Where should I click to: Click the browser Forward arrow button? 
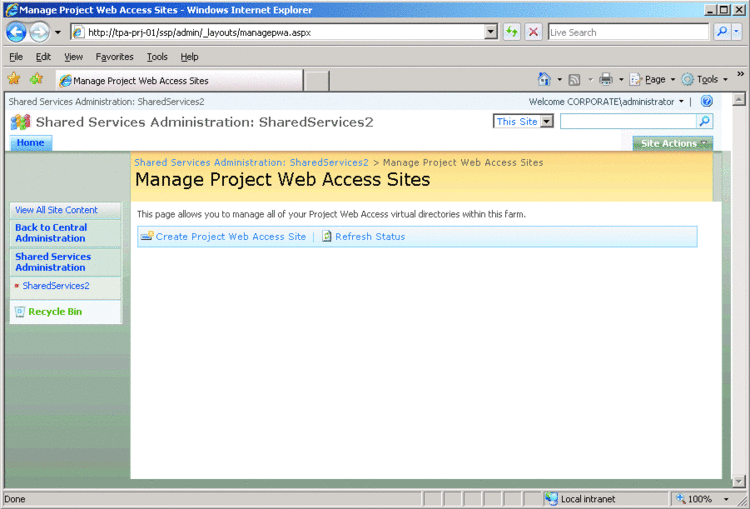pyautogui.click(x=39, y=33)
